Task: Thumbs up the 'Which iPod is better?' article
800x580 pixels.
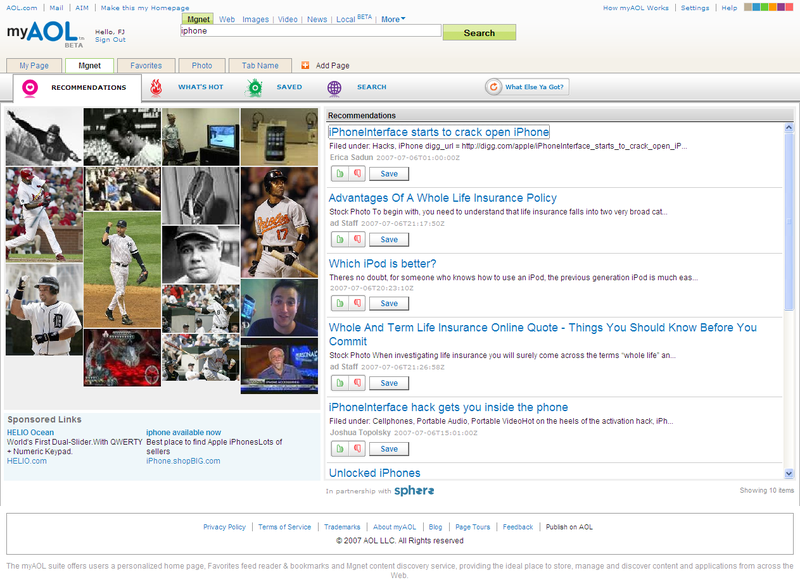Action: tap(340, 303)
